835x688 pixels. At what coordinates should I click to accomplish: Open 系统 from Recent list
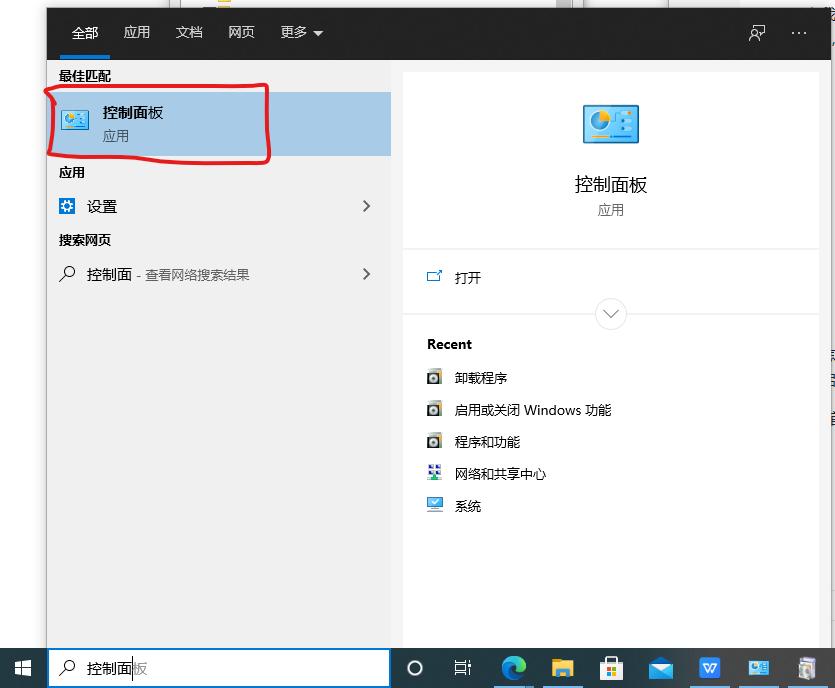[466, 505]
